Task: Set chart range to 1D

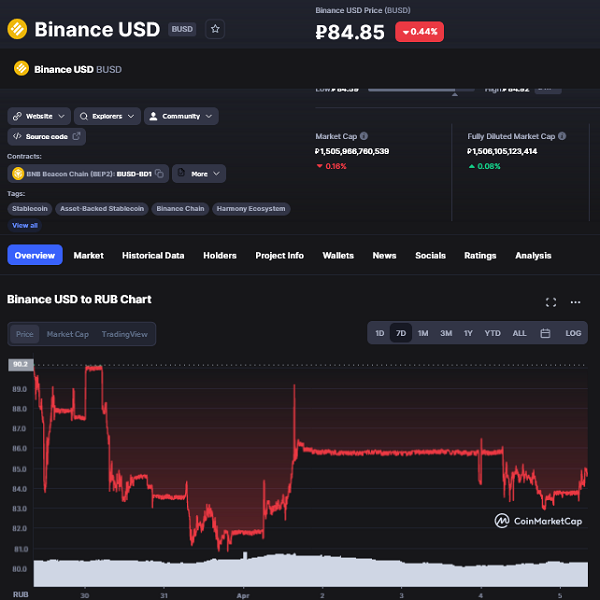Action: pos(379,333)
